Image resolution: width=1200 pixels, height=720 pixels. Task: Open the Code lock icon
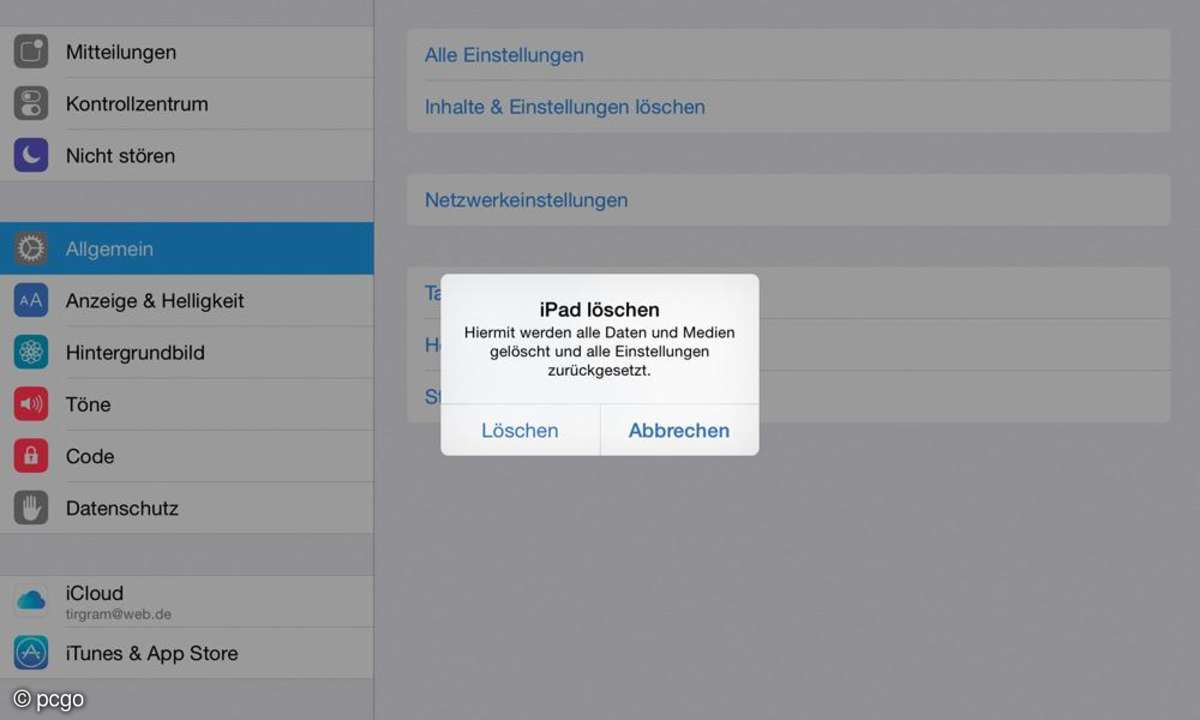(x=31, y=457)
